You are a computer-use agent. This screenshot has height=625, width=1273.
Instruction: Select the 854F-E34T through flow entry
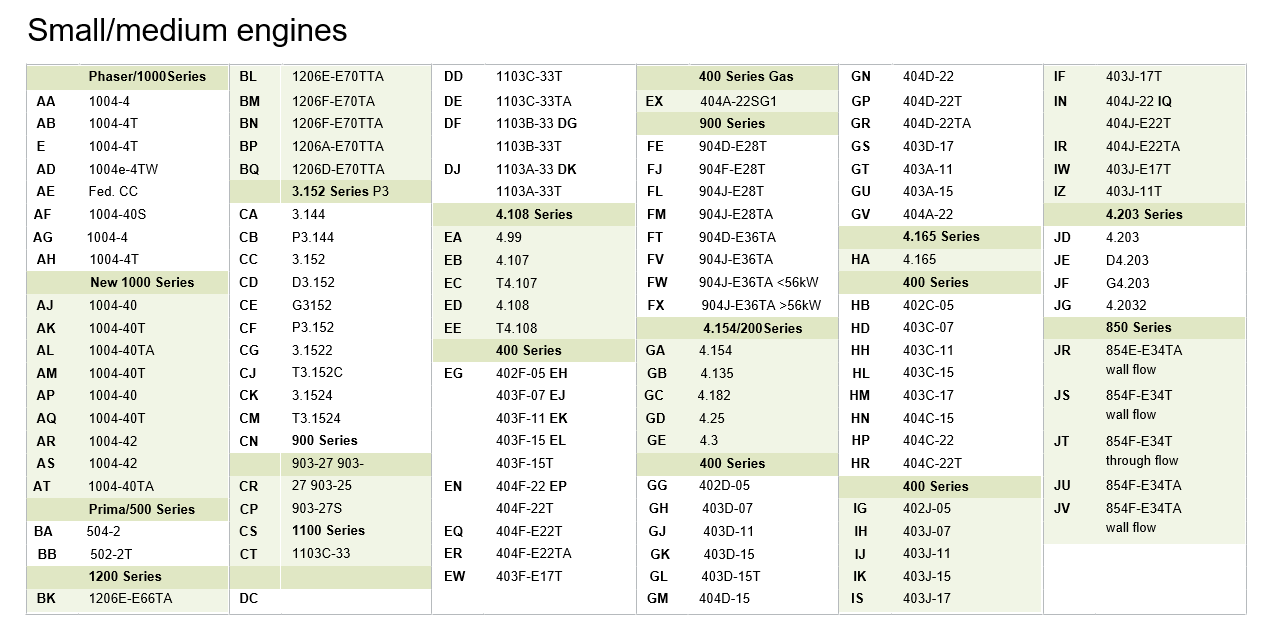[x=1142, y=451]
